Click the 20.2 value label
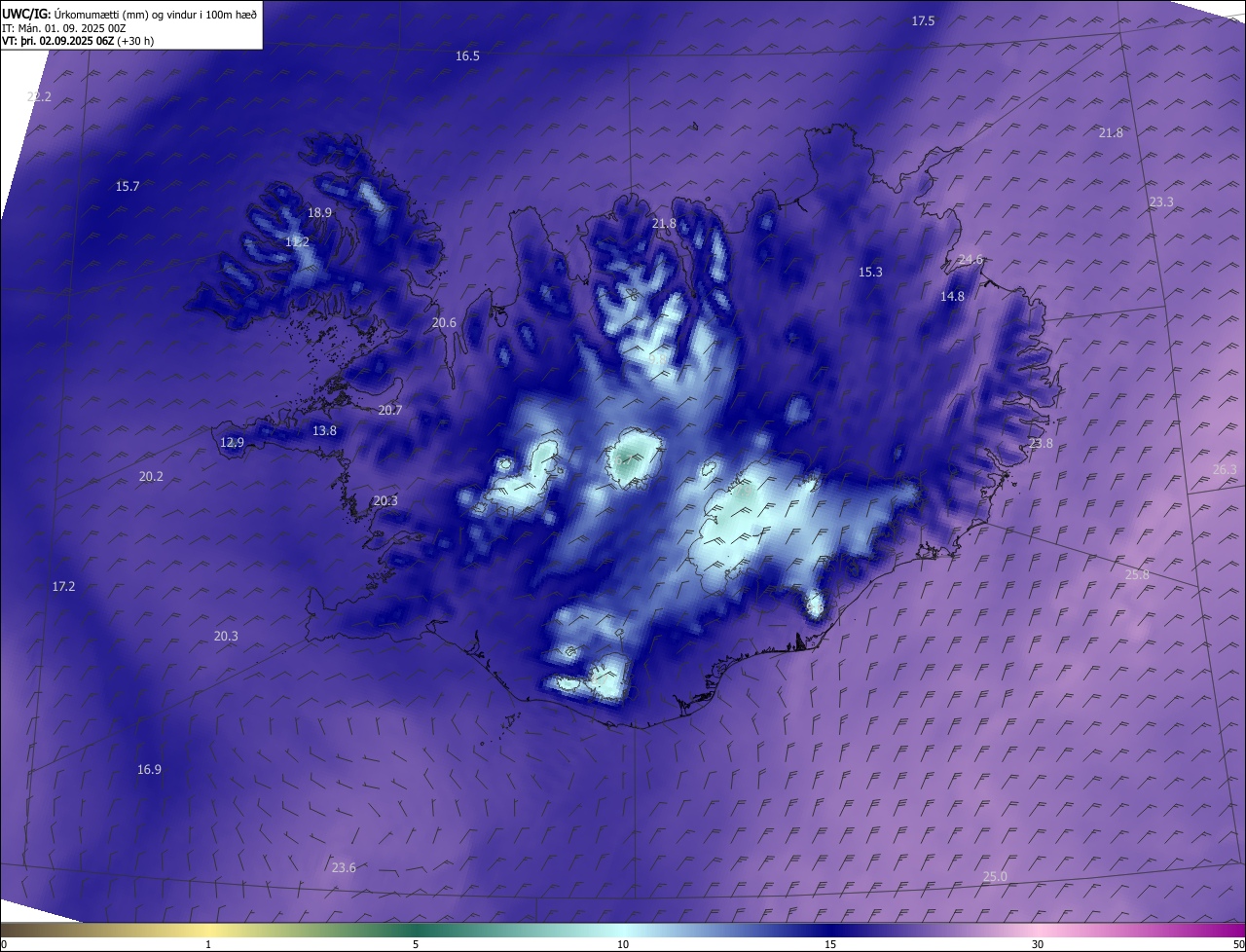The height and width of the screenshot is (952, 1246). click(151, 477)
